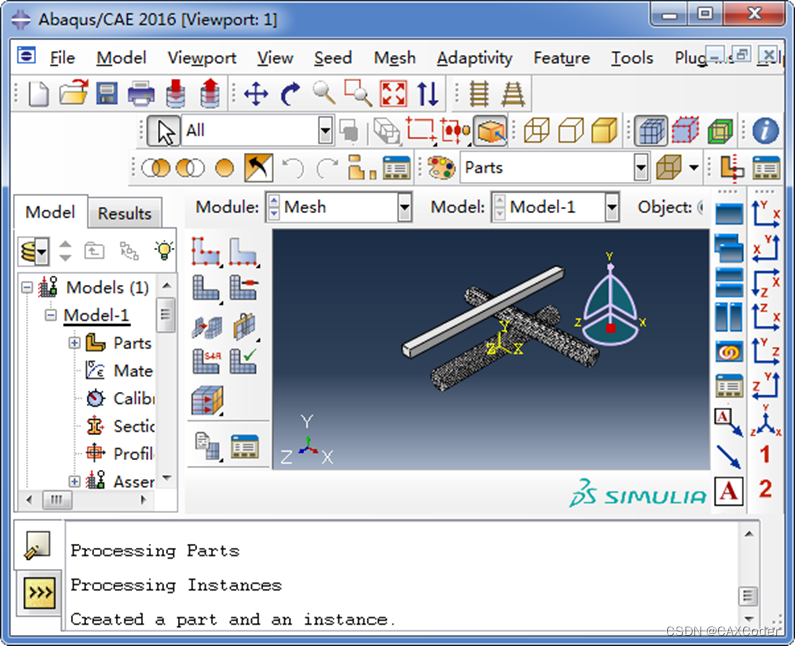Toggle wireframe render style
Viewport: 795px width, 646px height.
coord(537,131)
